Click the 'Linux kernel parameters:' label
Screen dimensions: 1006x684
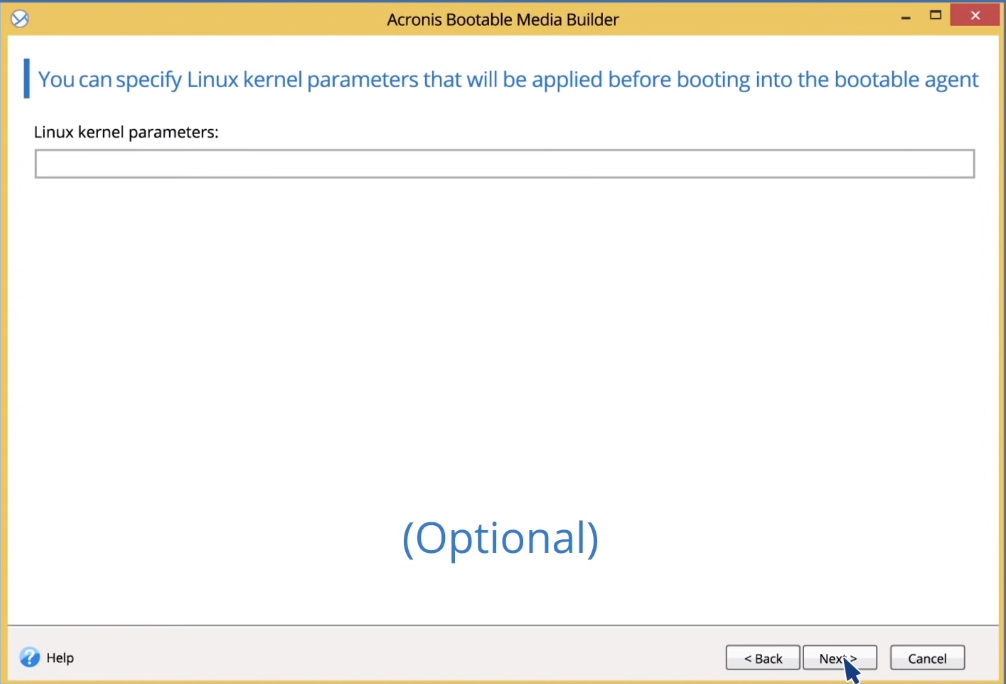click(x=126, y=132)
